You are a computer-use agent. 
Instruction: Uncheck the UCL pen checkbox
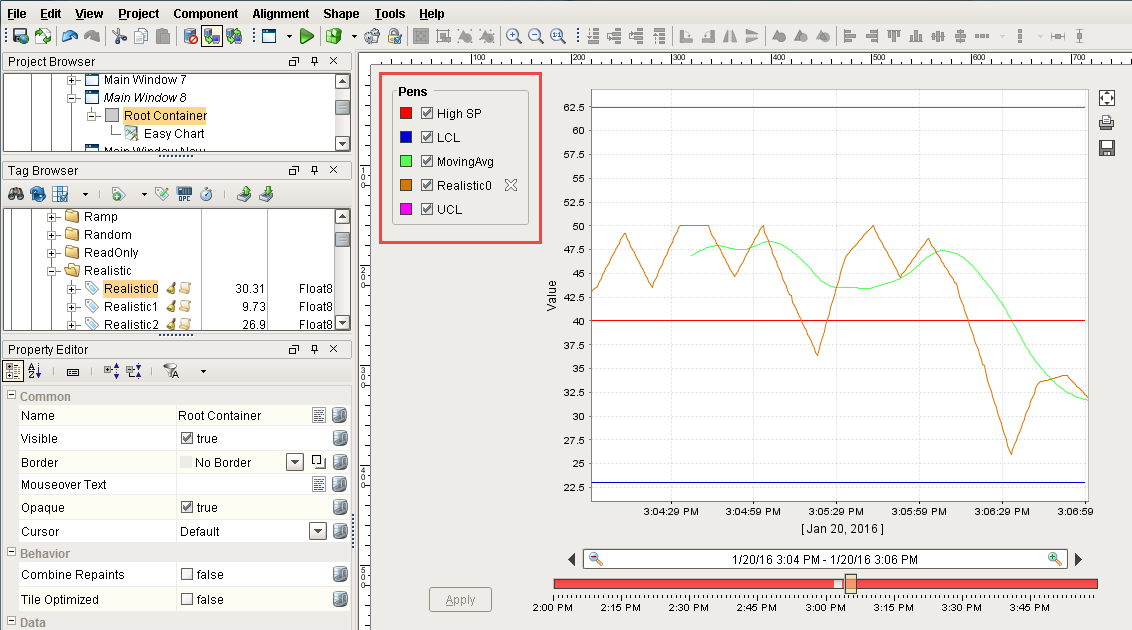pos(427,209)
